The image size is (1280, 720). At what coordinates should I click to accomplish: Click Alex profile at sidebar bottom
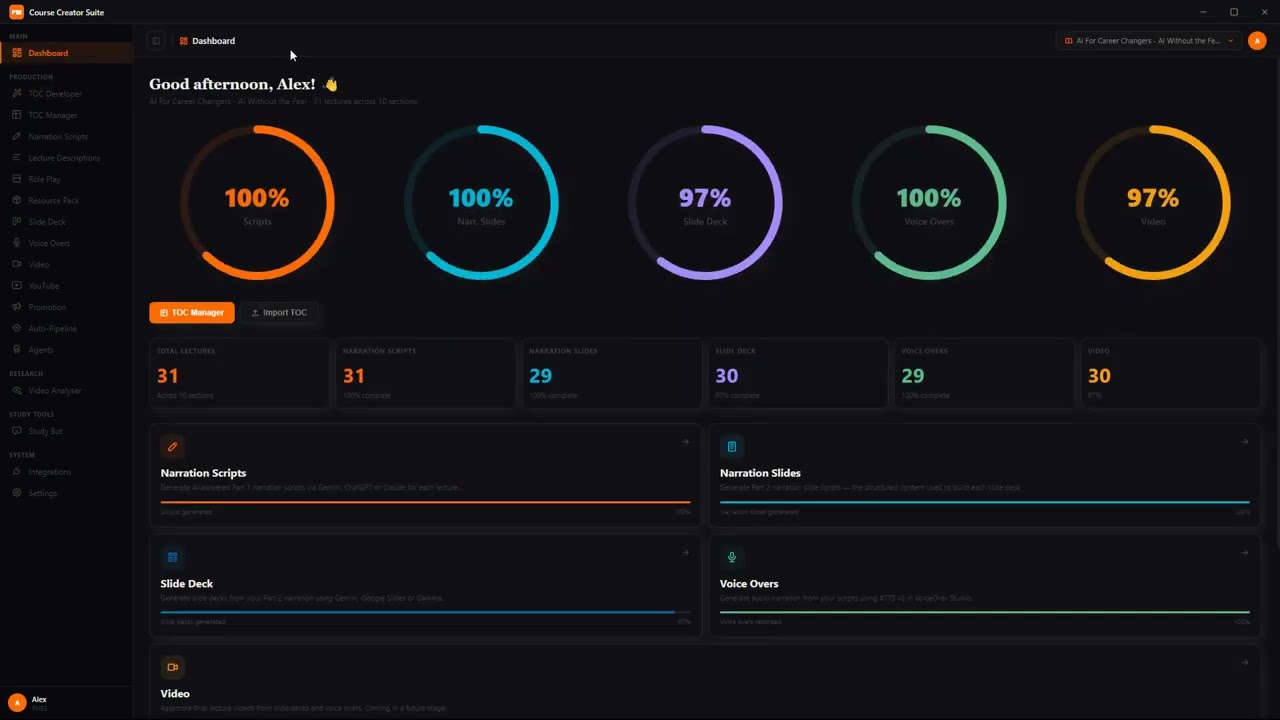click(66, 703)
